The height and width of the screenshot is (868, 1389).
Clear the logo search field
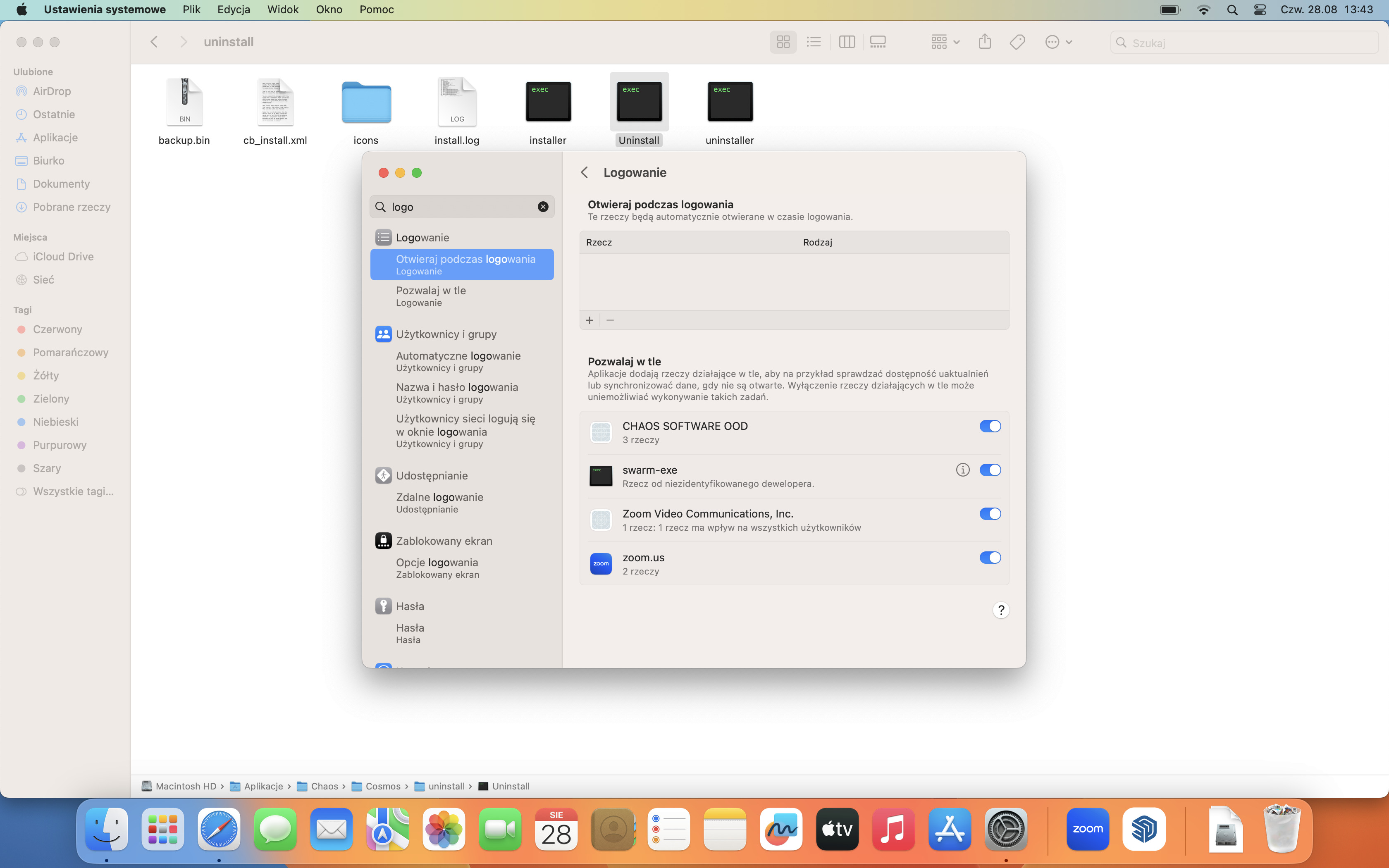(542, 207)
